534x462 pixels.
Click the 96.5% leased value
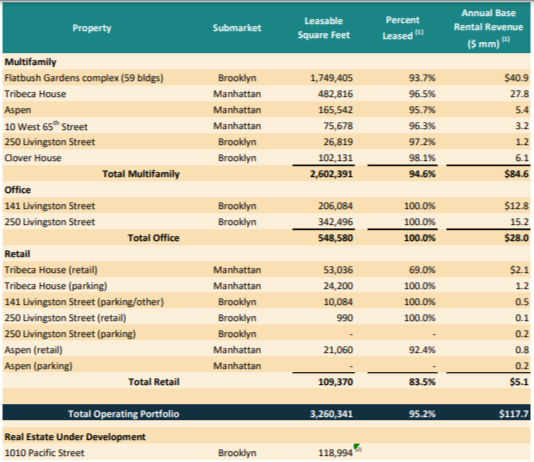click(422, 94)
